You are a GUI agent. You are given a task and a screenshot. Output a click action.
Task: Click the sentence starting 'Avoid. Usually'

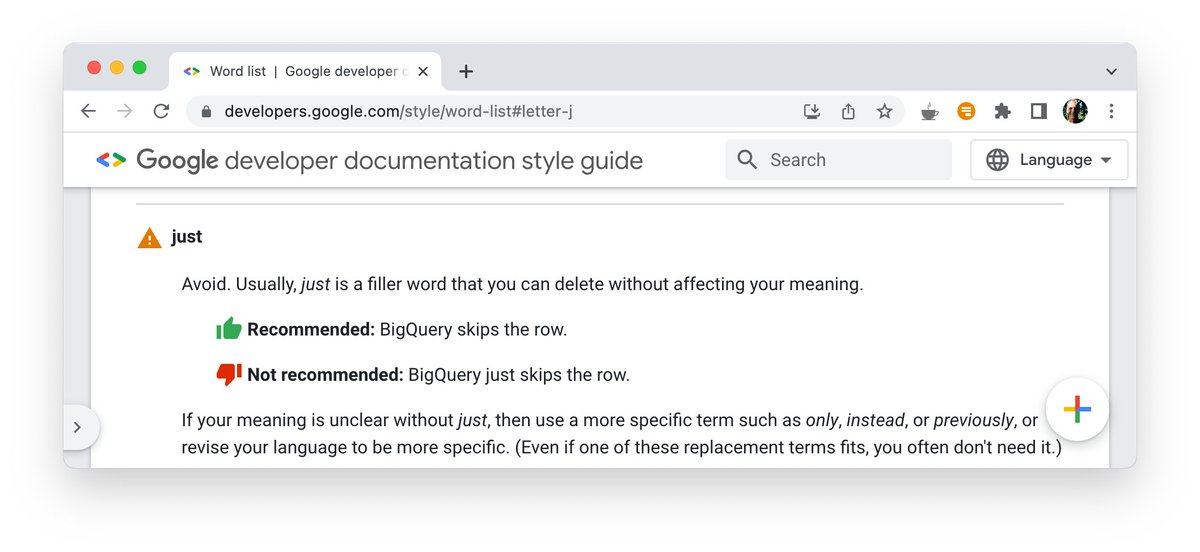[x=522, y=284]
